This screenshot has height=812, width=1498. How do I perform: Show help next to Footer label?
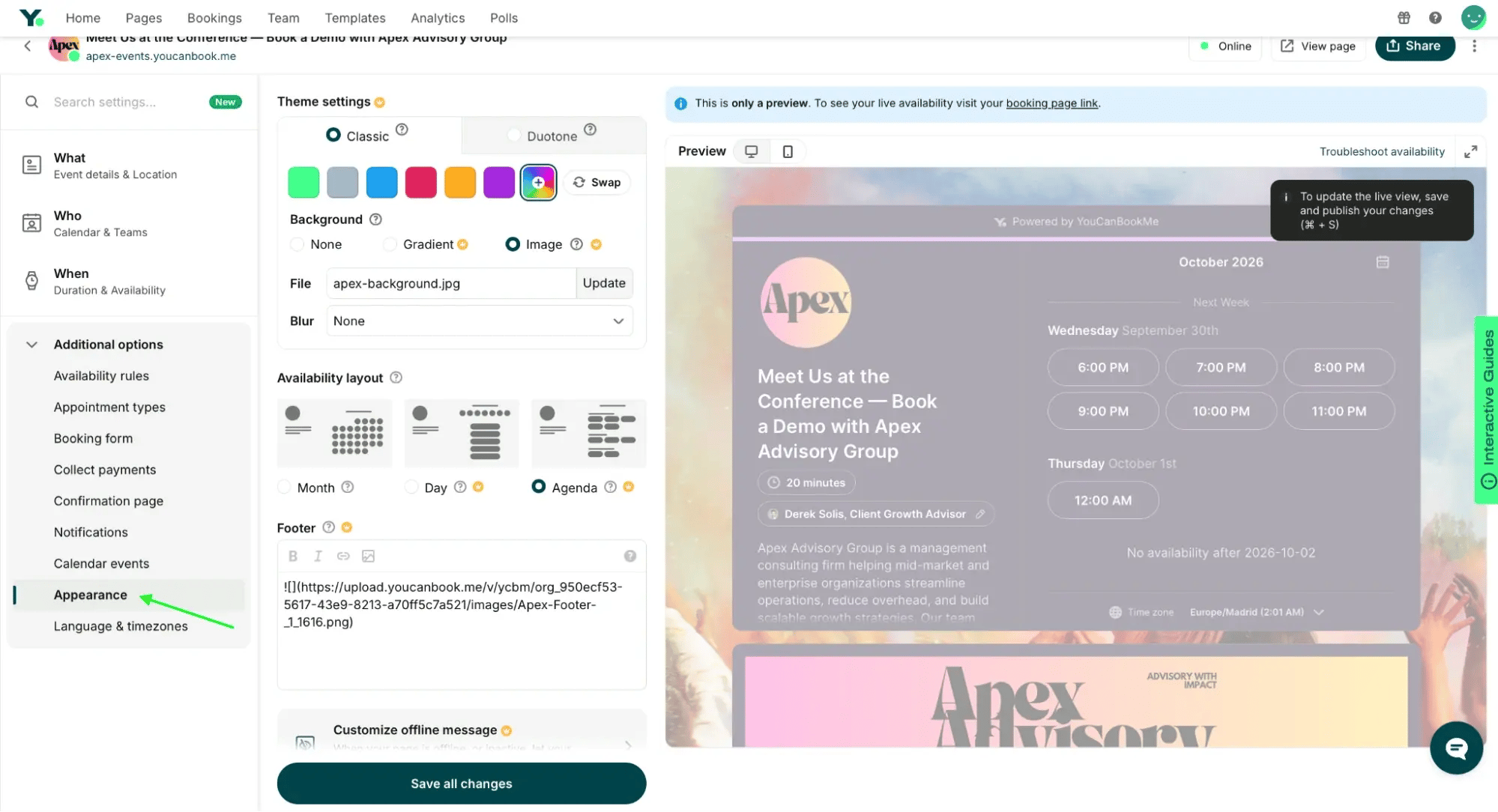click(328, 527)
